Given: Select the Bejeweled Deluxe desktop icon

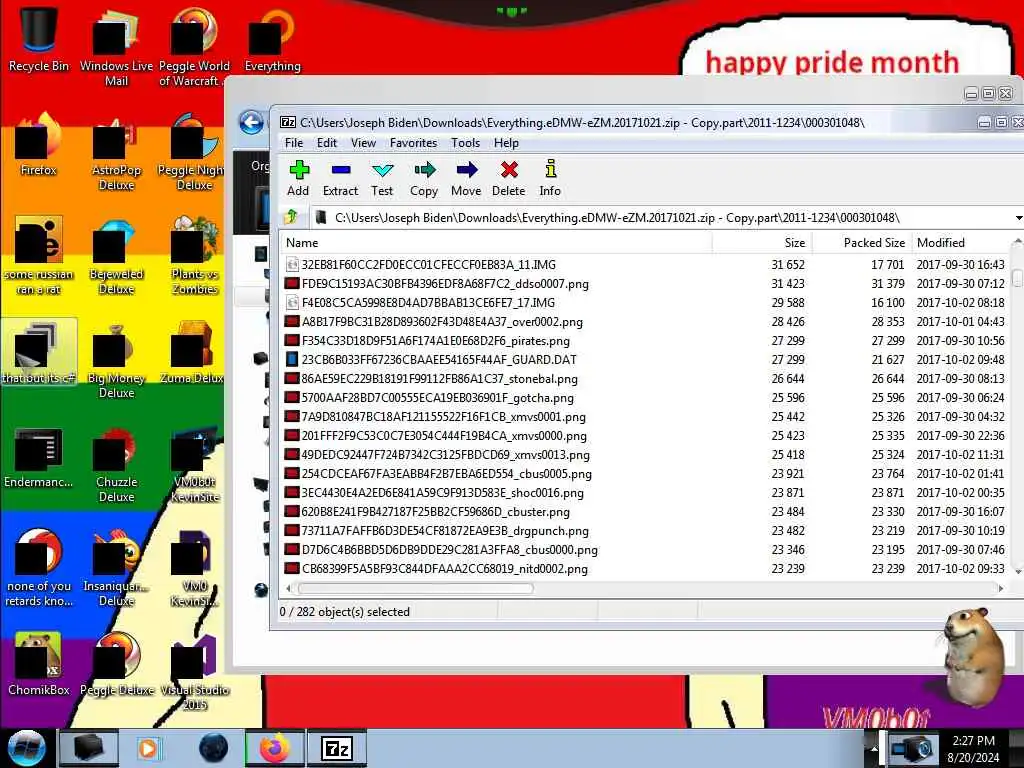Looking at the screenshot, I should (x=116, y=256).
